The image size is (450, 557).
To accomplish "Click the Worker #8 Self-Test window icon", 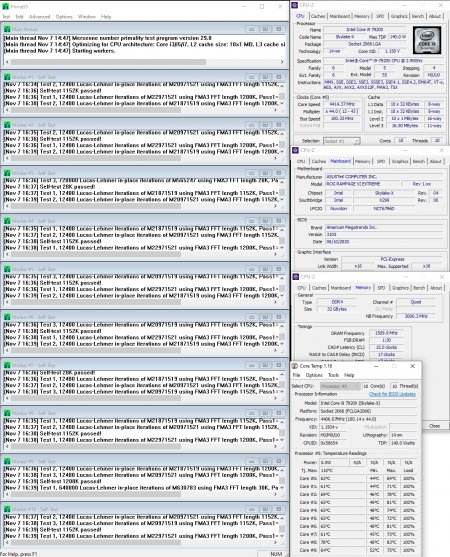I will click(7, 413).
